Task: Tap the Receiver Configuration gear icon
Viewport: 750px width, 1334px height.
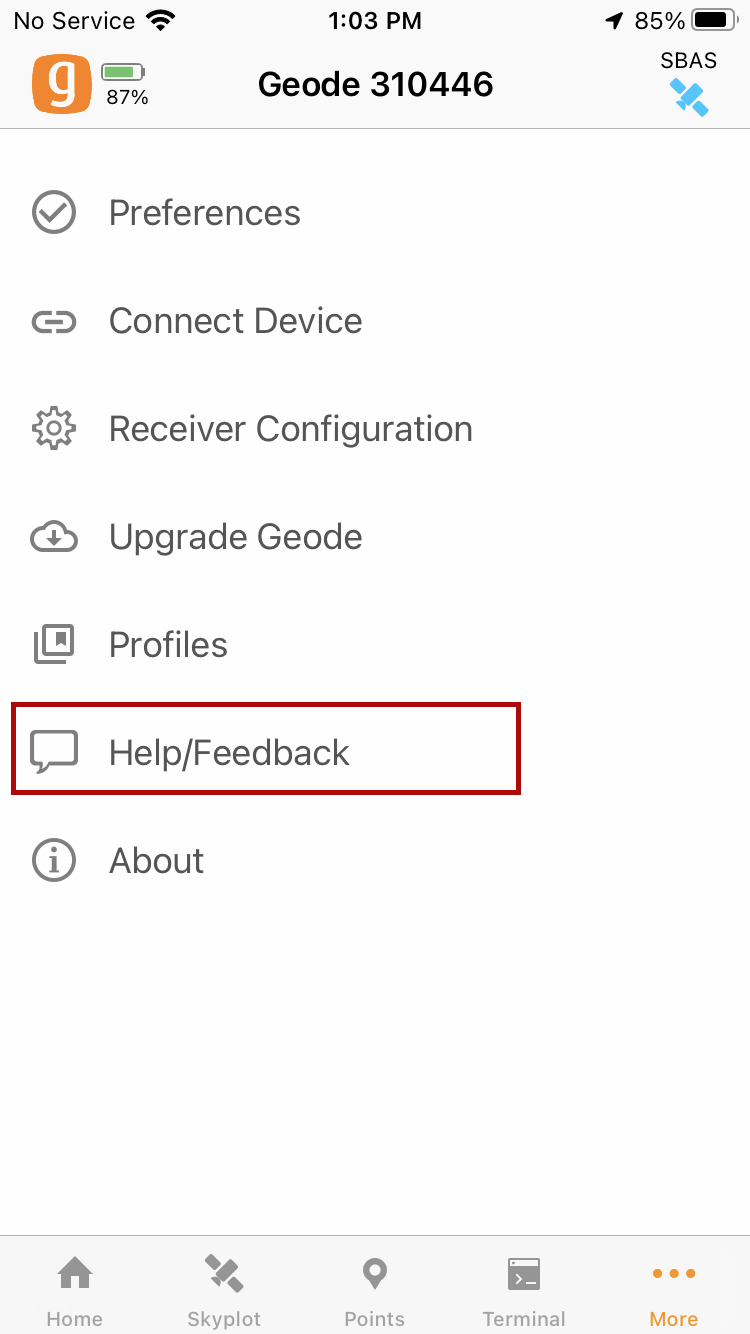Action: coord(54,429)
